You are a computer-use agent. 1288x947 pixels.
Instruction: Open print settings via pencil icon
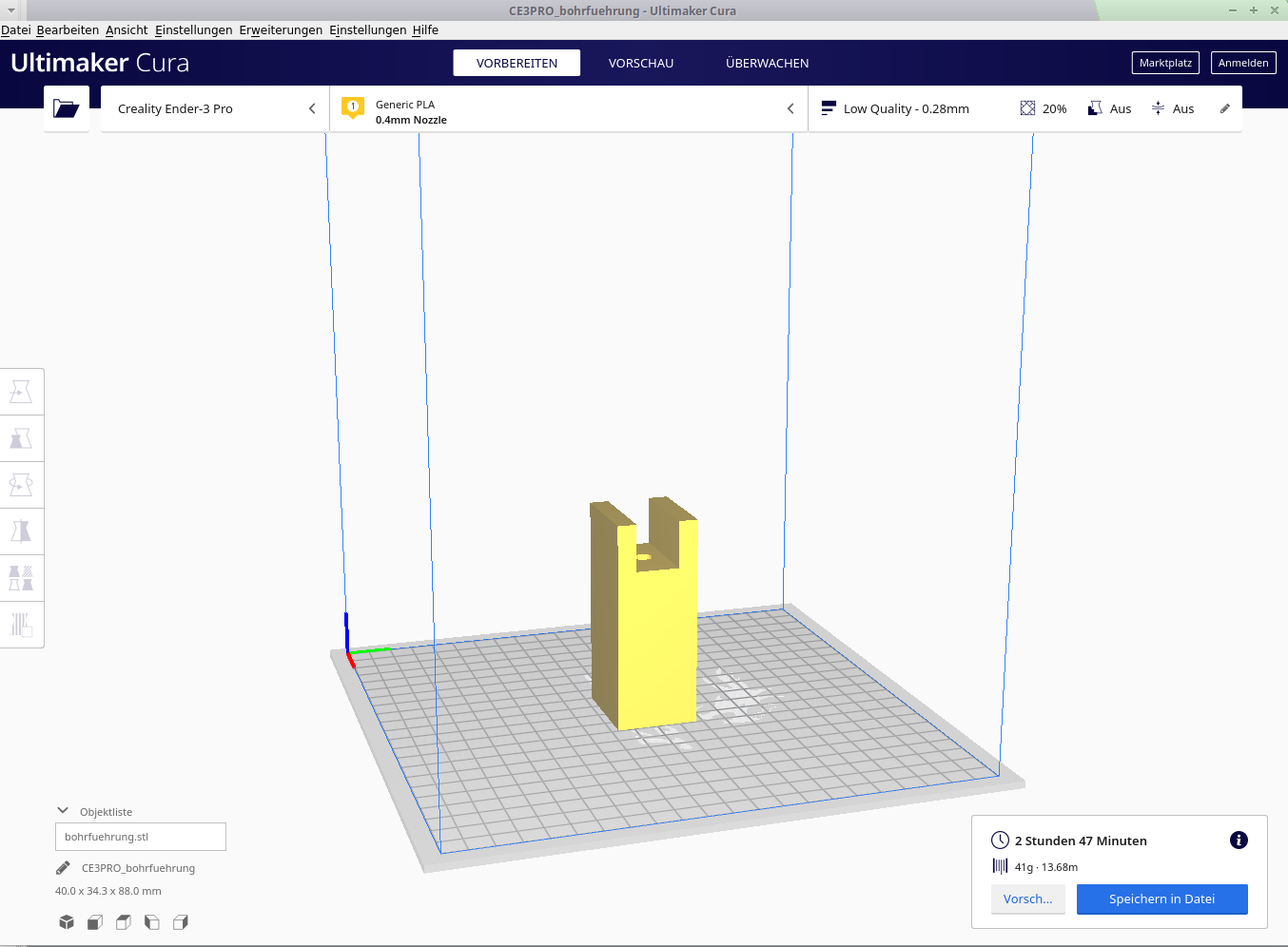(x=1225, y=108)
